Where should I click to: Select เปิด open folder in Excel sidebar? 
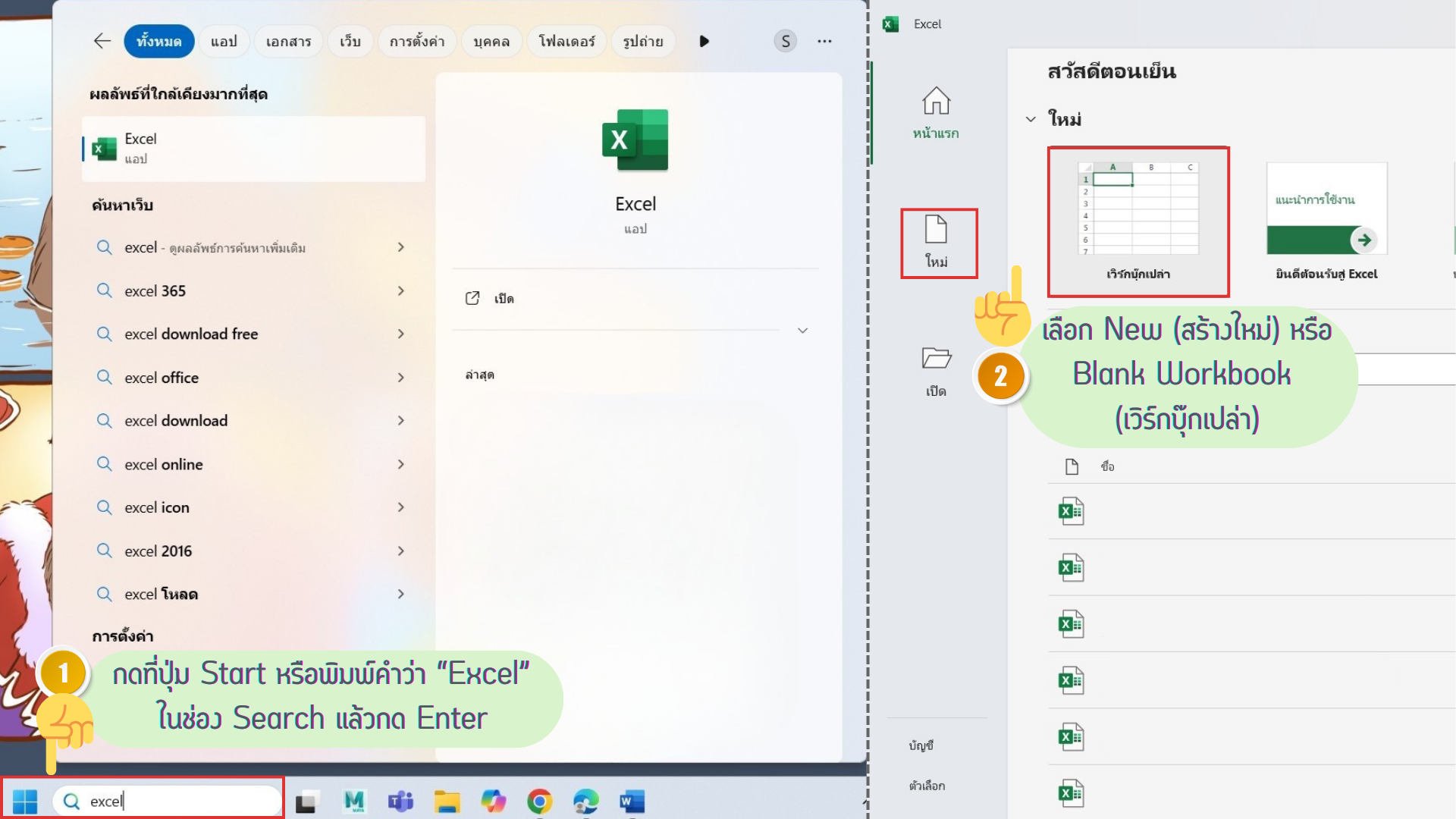coord(936,372)
